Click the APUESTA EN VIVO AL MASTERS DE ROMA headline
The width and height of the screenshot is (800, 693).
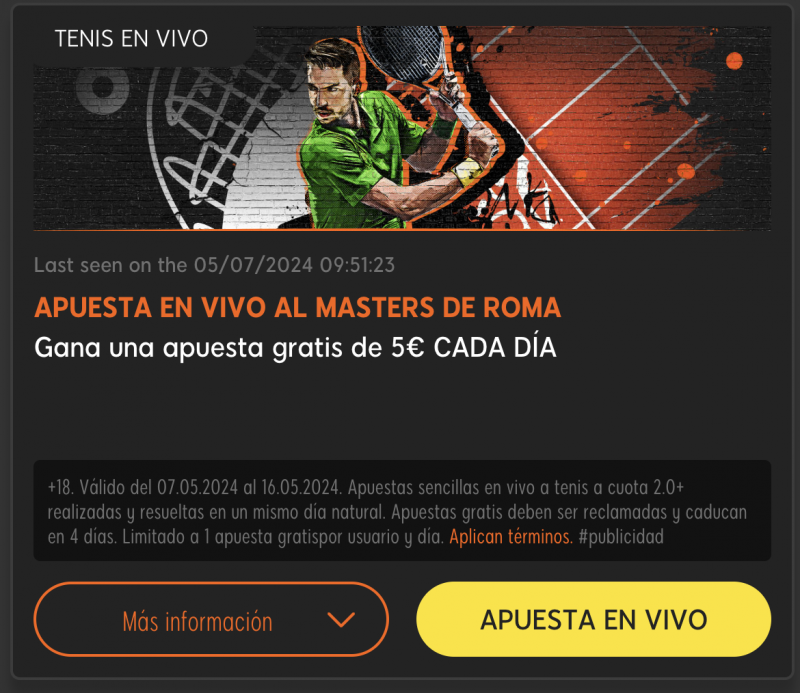coord(297,307)
